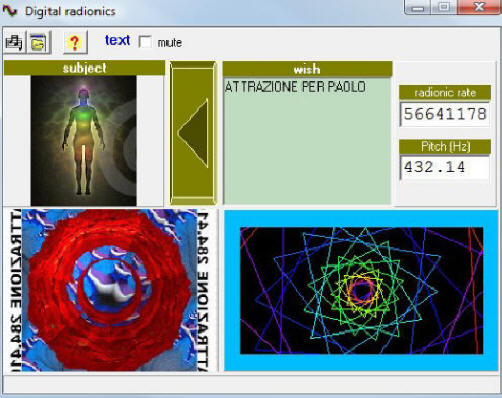Maximize the Digital radionics window

(x=444, y=7)
